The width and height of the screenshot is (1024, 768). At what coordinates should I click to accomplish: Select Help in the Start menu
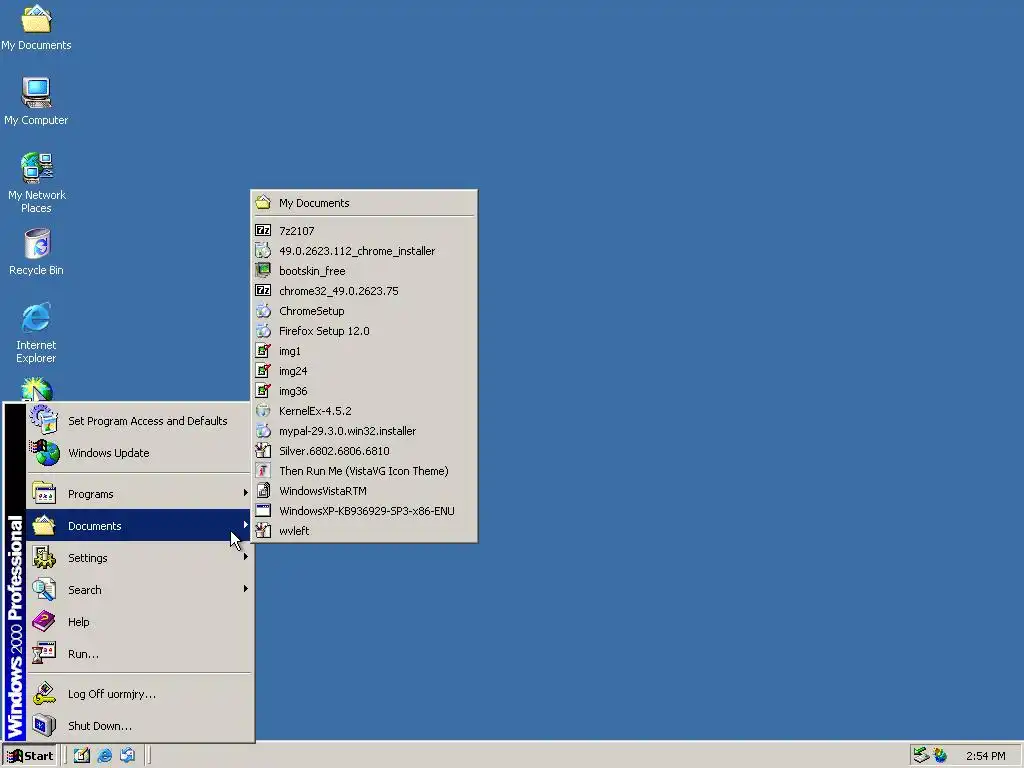coord(138,622)
